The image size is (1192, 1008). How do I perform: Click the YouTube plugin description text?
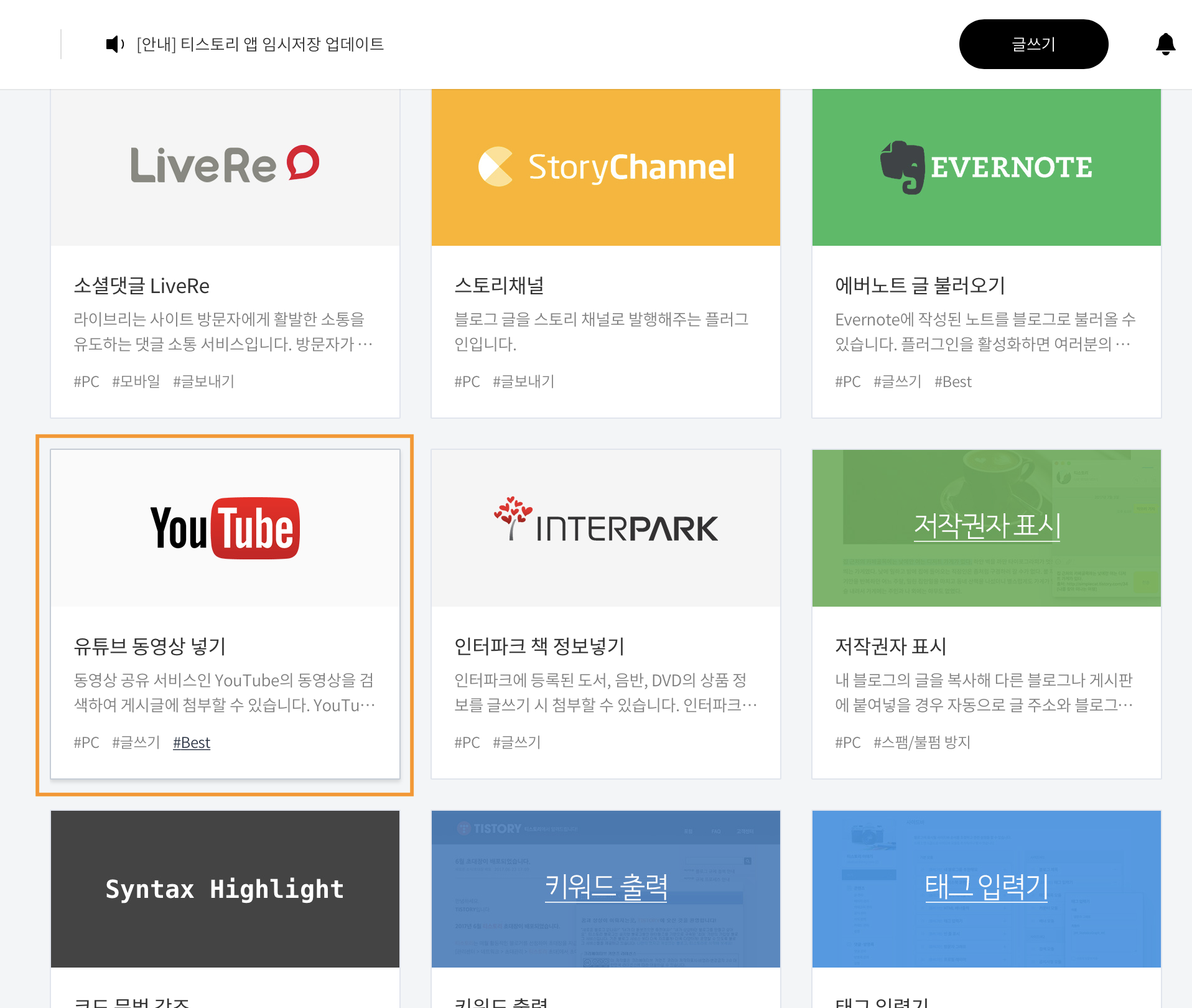(x=225, y=693)
